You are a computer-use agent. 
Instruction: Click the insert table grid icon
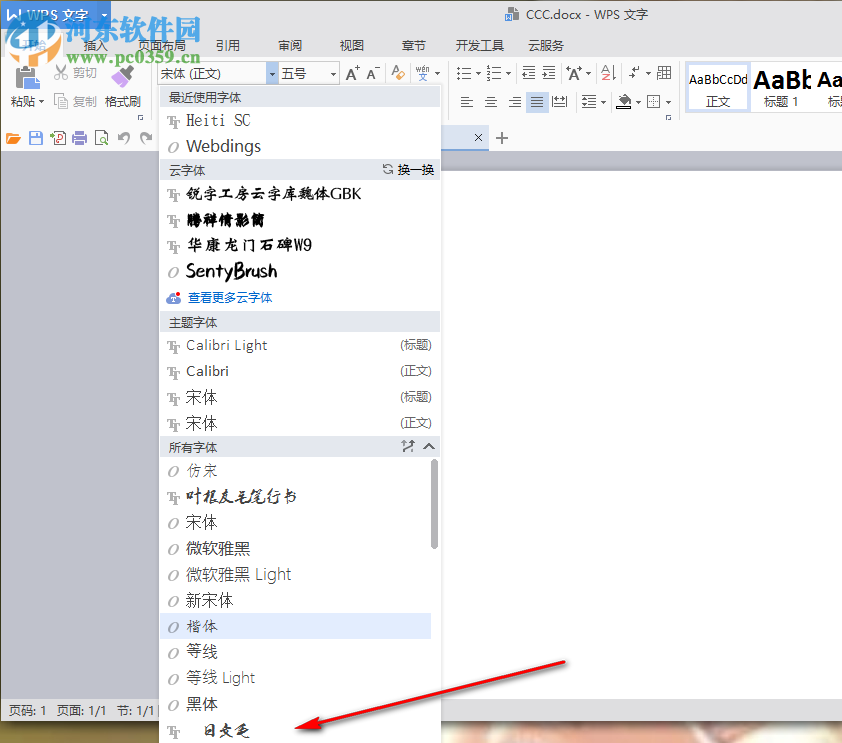664,72
